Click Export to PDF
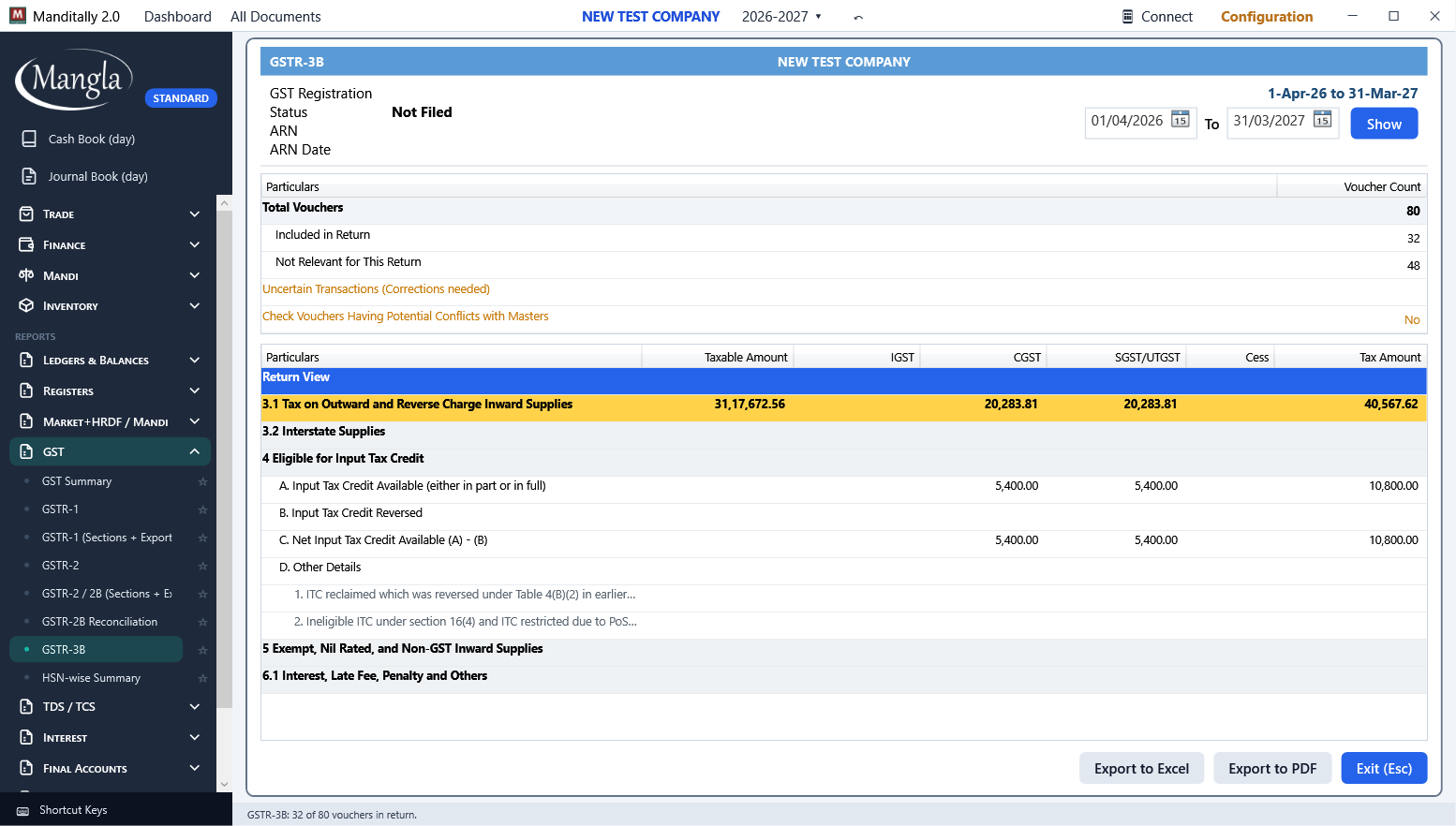 [1272, 768]
